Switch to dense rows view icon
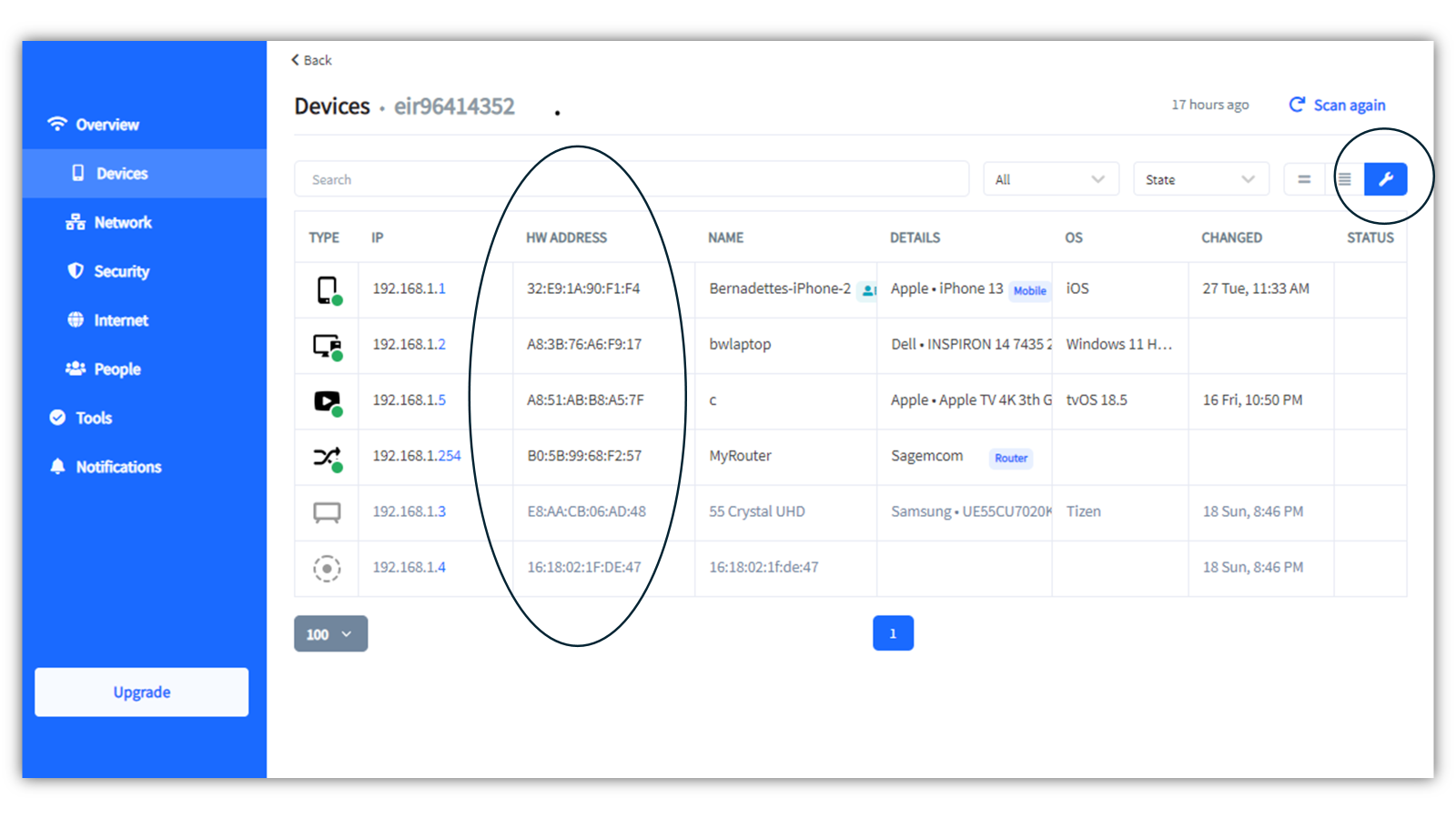 (1345, 179)
